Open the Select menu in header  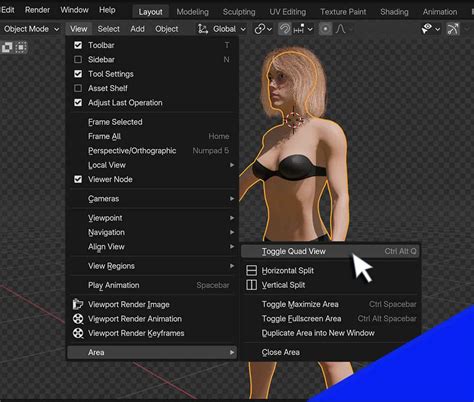click(108, 29)
